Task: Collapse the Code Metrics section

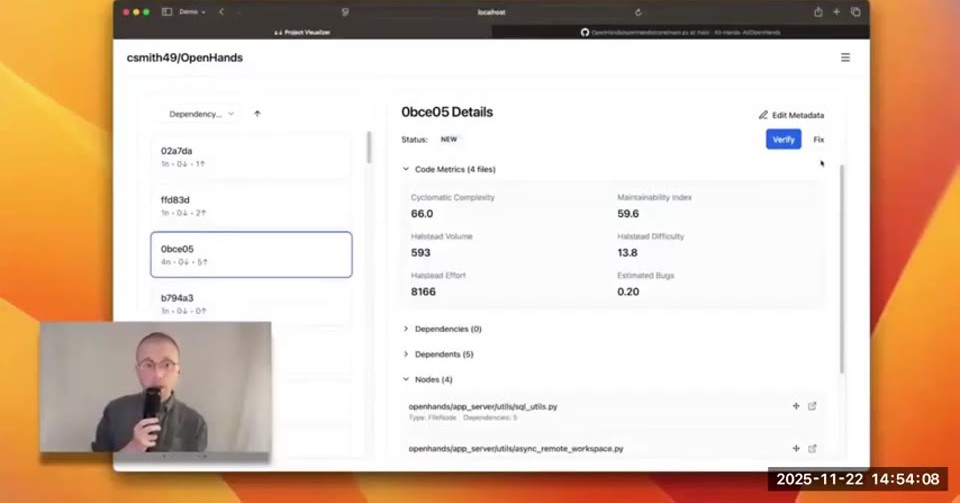Action: tap(449, 170)
